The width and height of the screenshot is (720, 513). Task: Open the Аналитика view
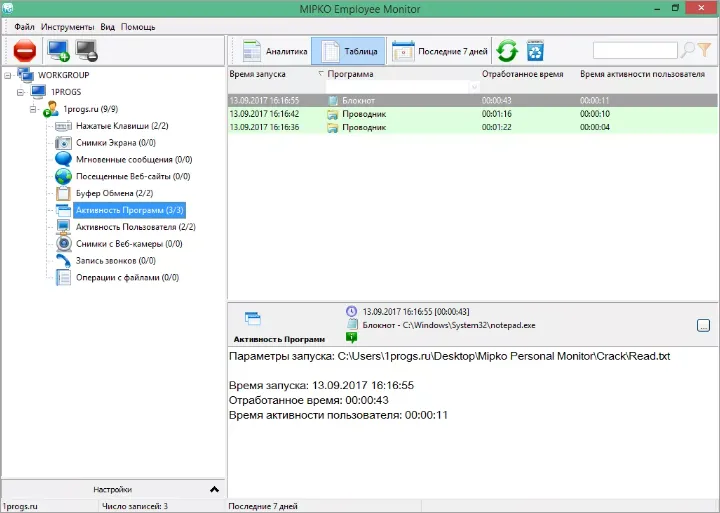[275, 51]
